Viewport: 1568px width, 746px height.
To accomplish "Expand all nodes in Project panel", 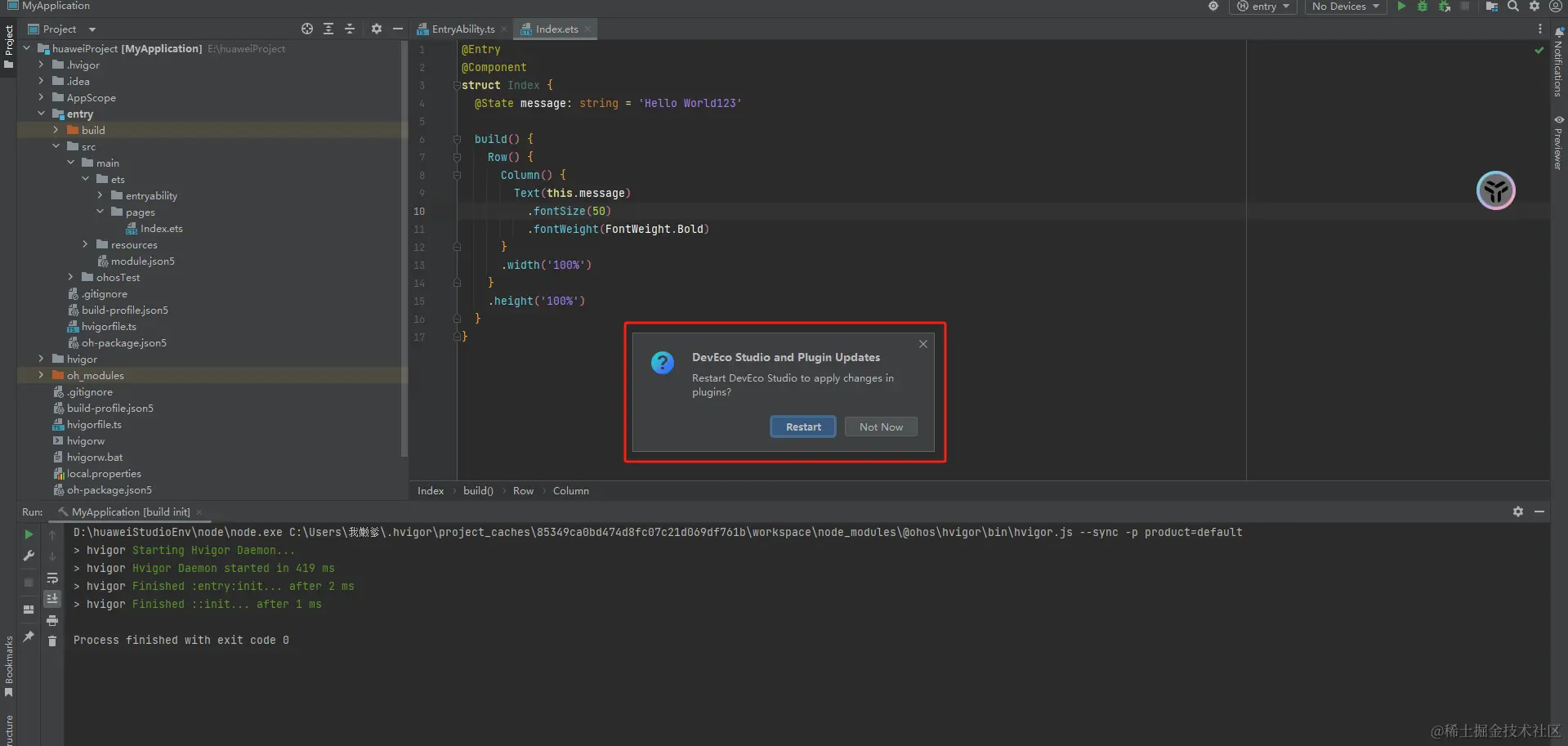I will (328, 29).
